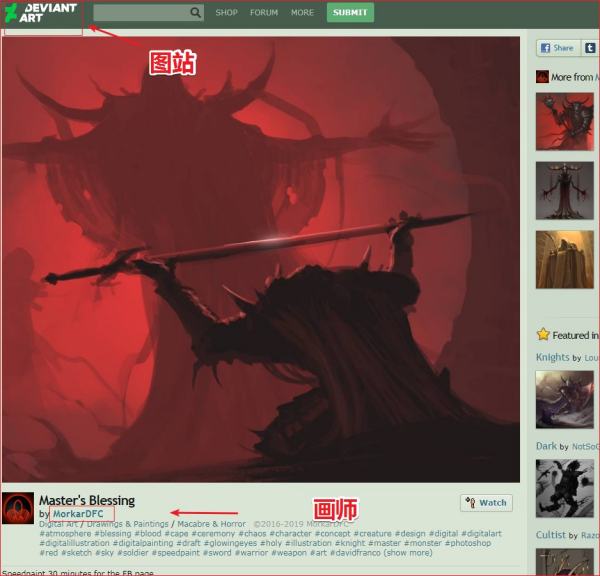Click the small avatar next to More from
This screenshot has width=600, height=576.
tap(542, 77)
